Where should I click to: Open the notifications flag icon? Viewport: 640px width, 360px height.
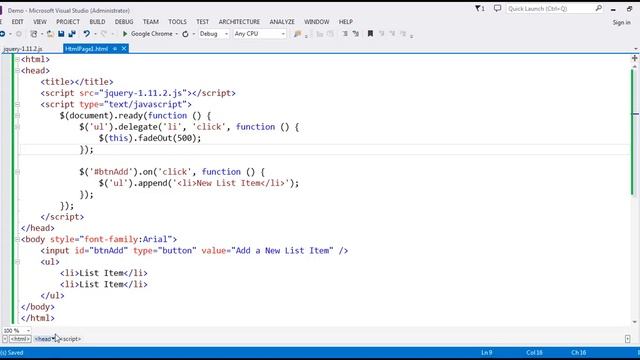pyautogui.click(x=479, y=9)
